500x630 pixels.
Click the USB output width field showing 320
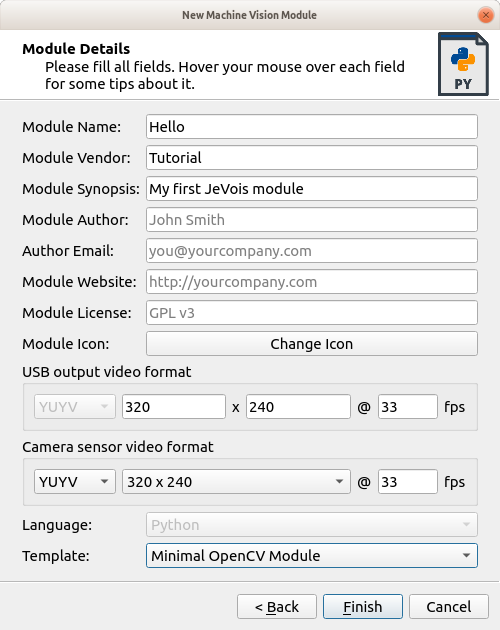174,407
